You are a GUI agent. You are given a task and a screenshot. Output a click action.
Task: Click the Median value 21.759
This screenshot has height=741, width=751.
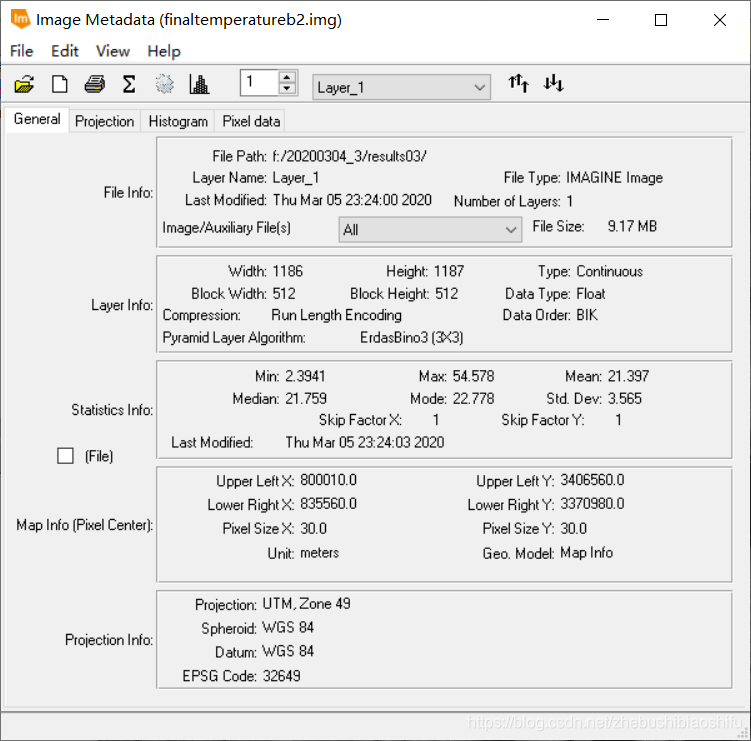coord(306,398)
